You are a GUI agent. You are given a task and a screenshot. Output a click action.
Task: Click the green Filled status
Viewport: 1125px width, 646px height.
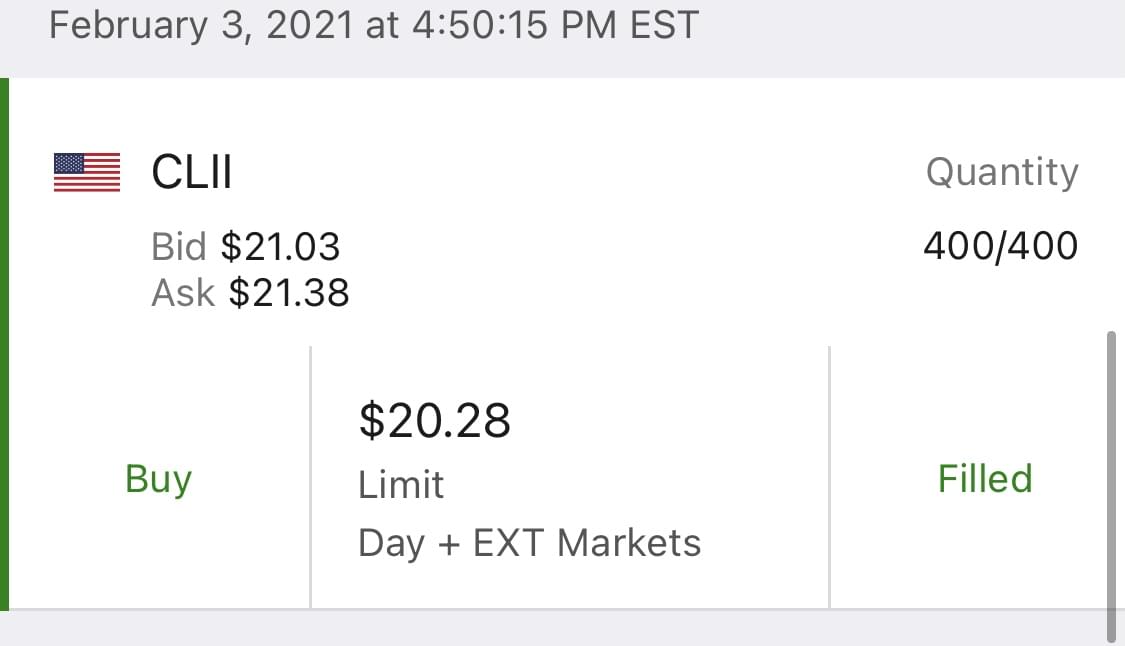[985, 479]
